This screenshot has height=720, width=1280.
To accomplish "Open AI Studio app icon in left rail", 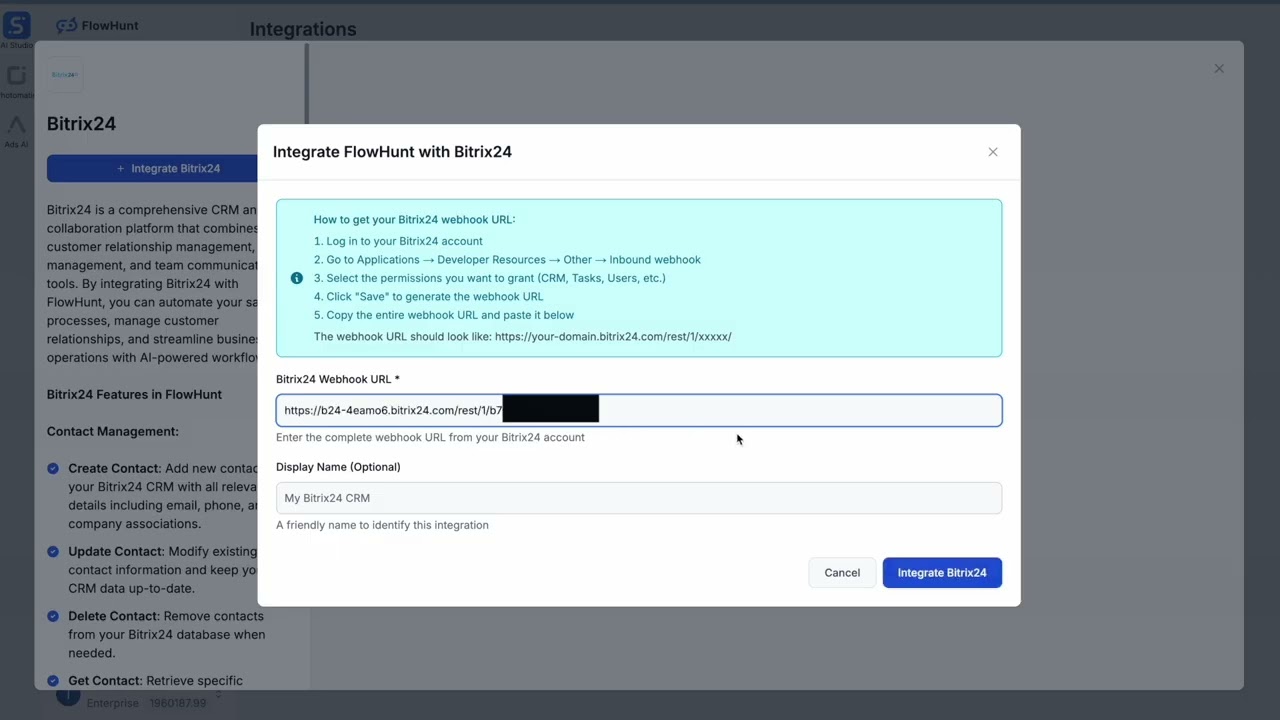I will [16, 27].
